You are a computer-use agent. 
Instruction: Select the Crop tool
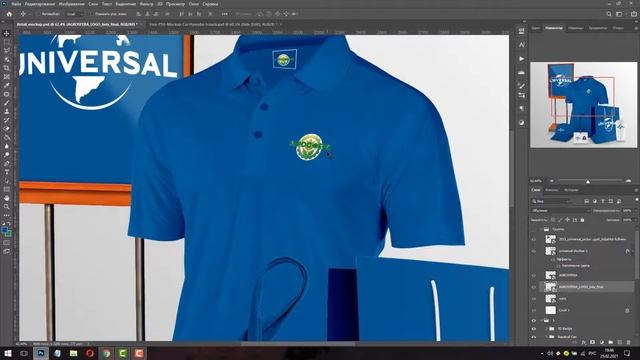point(7,68)
